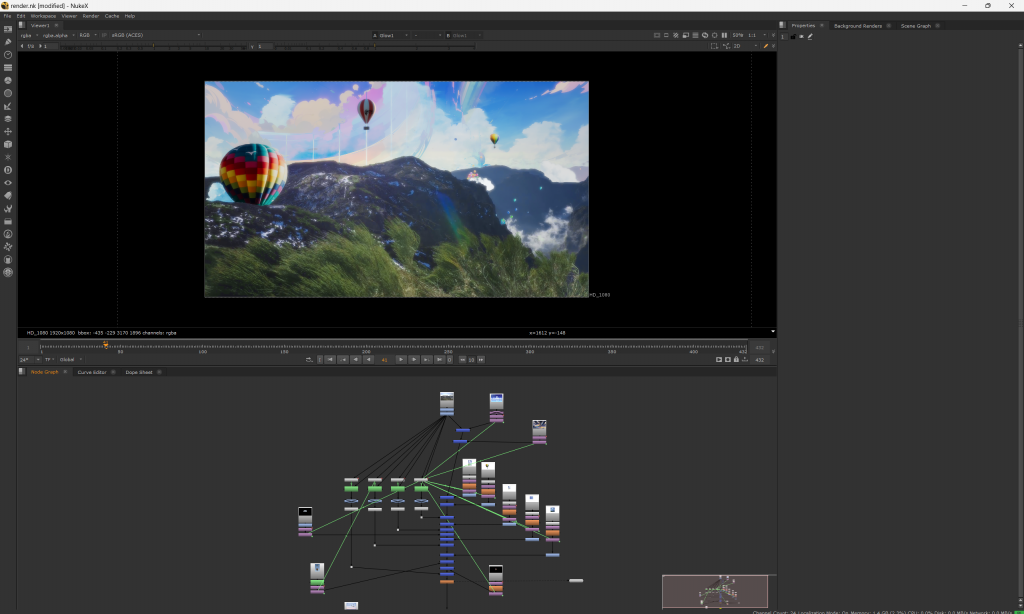
Task: Toggle the properties panel lock icon
Action: click(793, 36)
